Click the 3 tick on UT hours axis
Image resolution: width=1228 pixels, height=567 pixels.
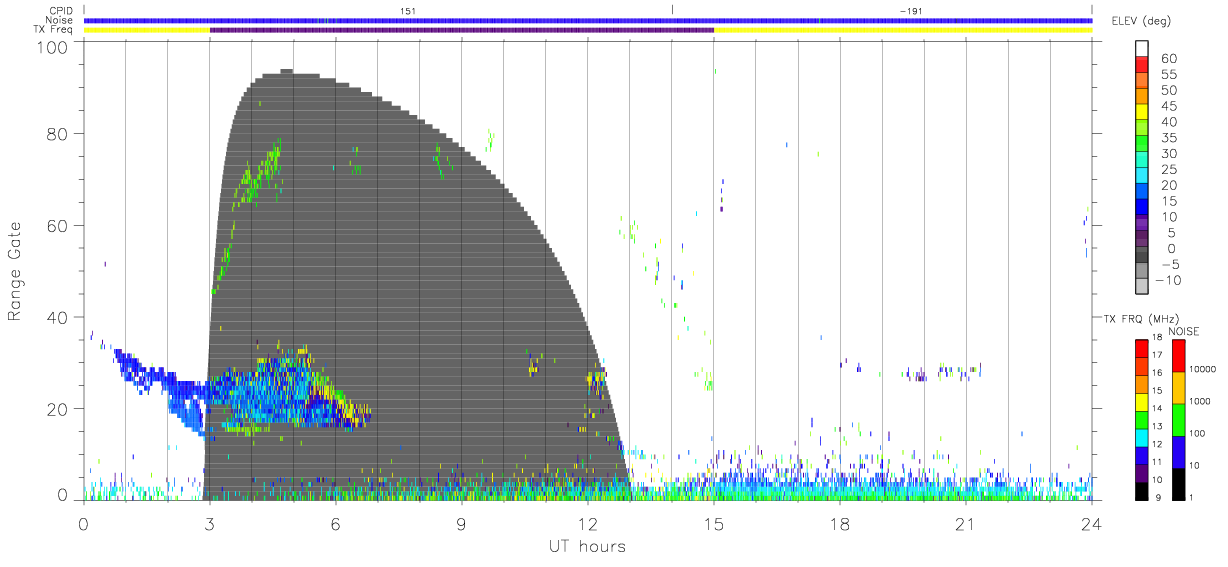tap(210, 523)
